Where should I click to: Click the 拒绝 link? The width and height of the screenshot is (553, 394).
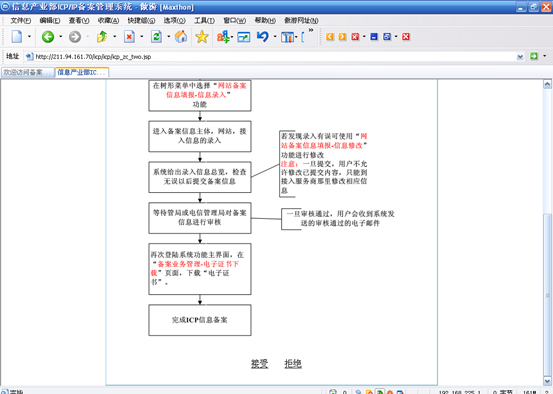point(293,364)
